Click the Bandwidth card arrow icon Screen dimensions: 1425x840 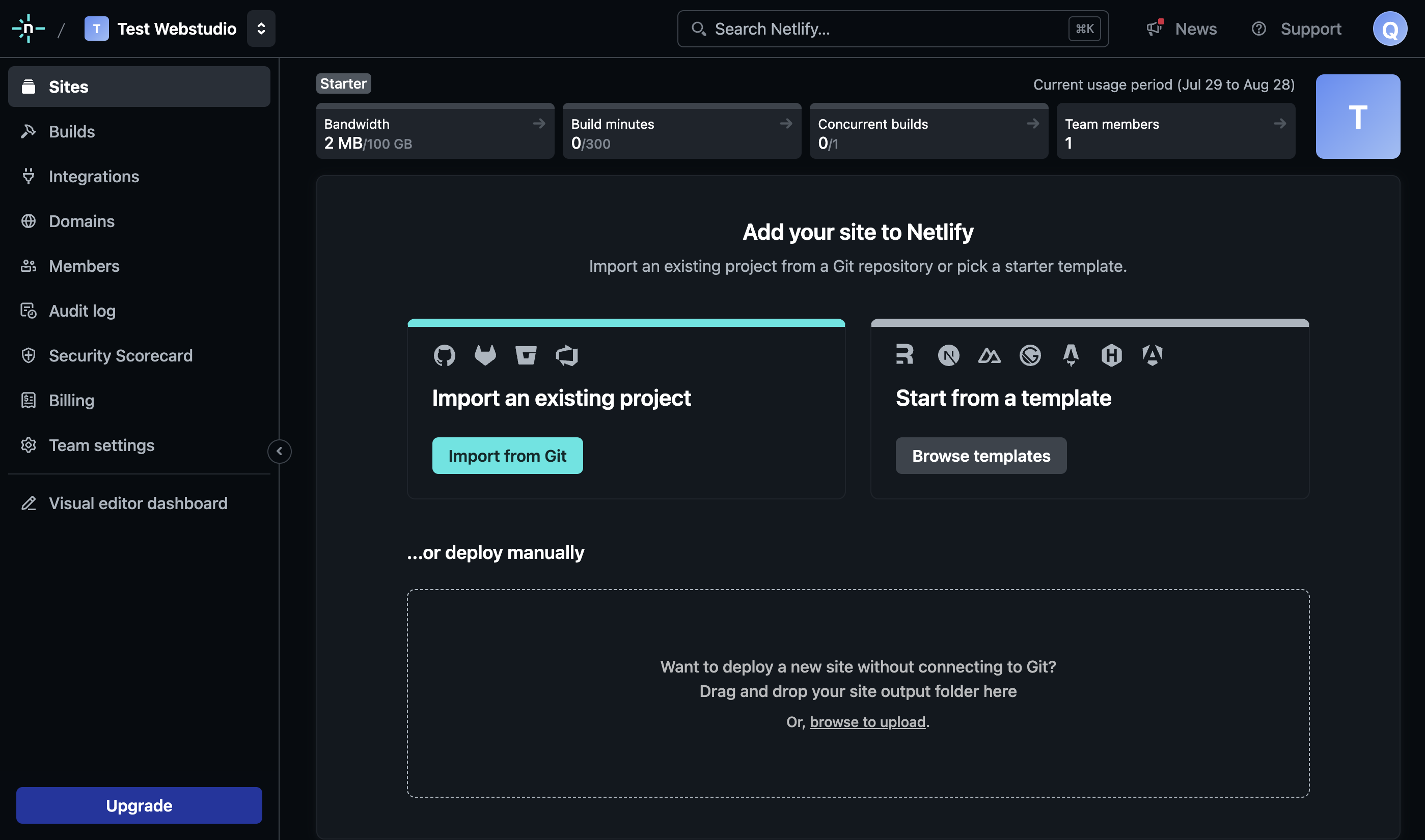pos(539,123)
